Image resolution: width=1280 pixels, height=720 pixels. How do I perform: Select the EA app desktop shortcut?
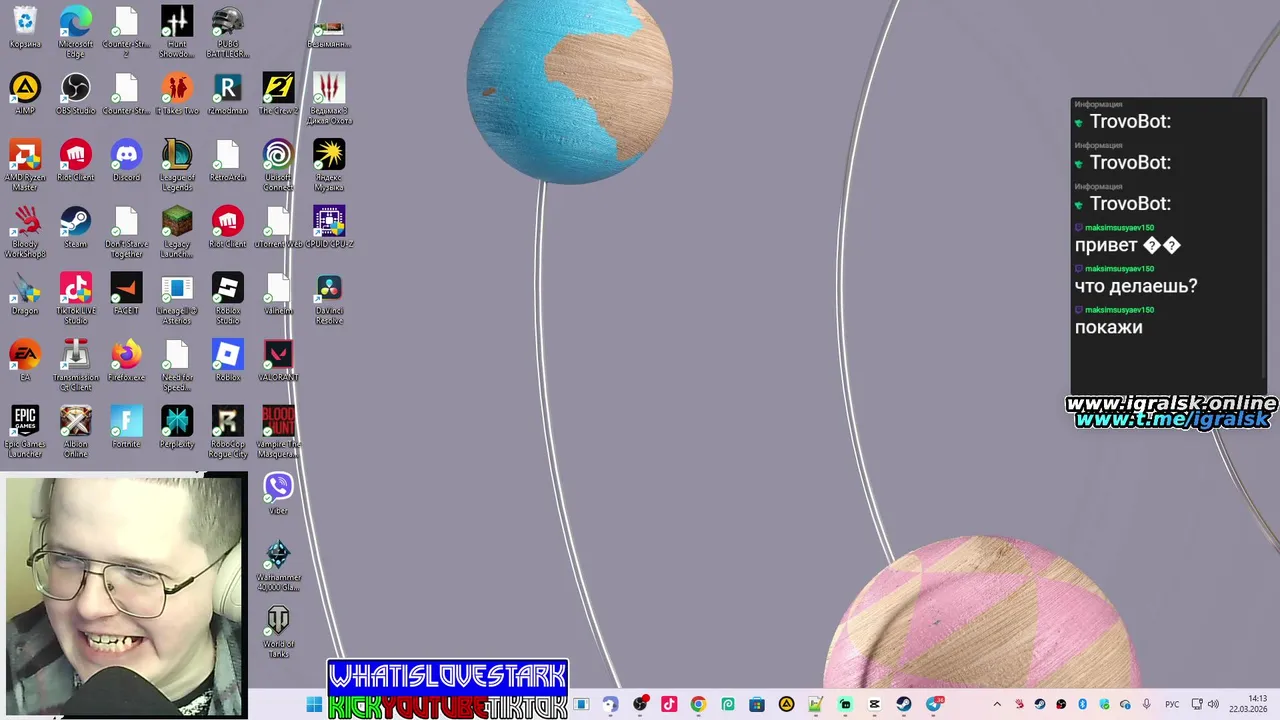tap(25, 360)
